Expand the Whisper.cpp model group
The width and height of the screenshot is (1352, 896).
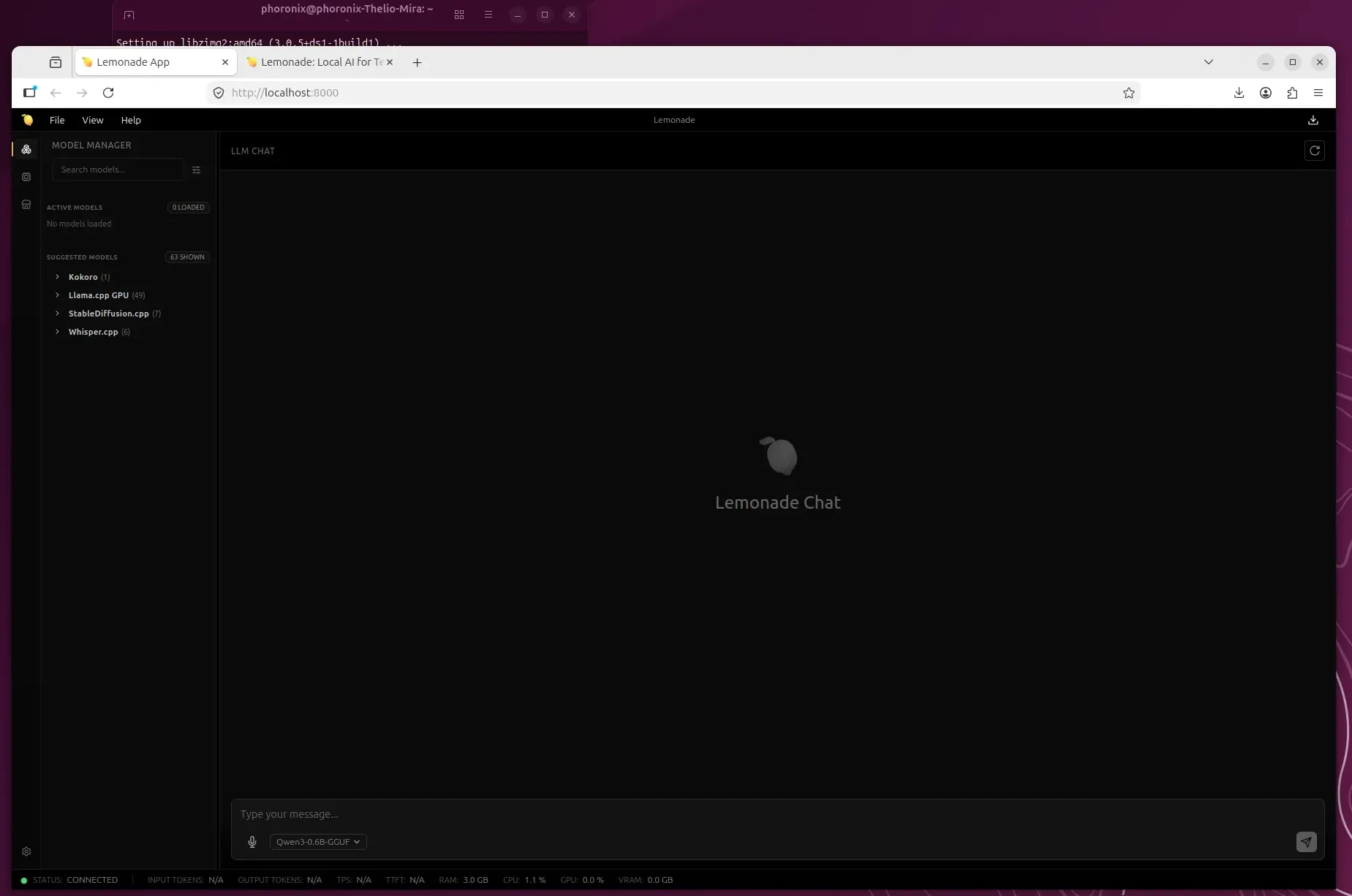[x=93, y=332]
